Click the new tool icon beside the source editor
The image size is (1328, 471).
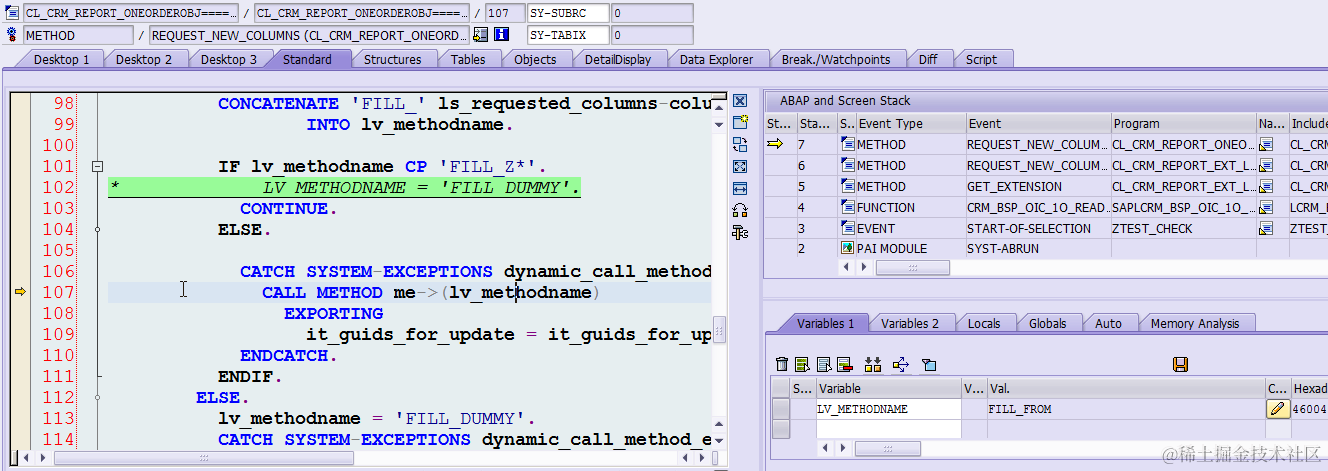[x=740, y=122]
